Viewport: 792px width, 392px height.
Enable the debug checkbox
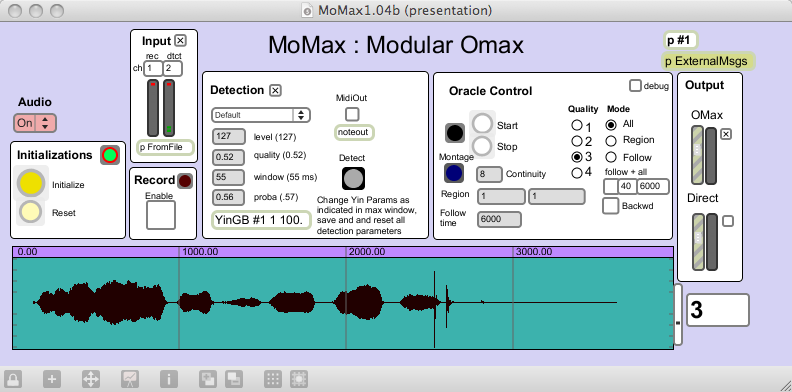pos(635,85)
